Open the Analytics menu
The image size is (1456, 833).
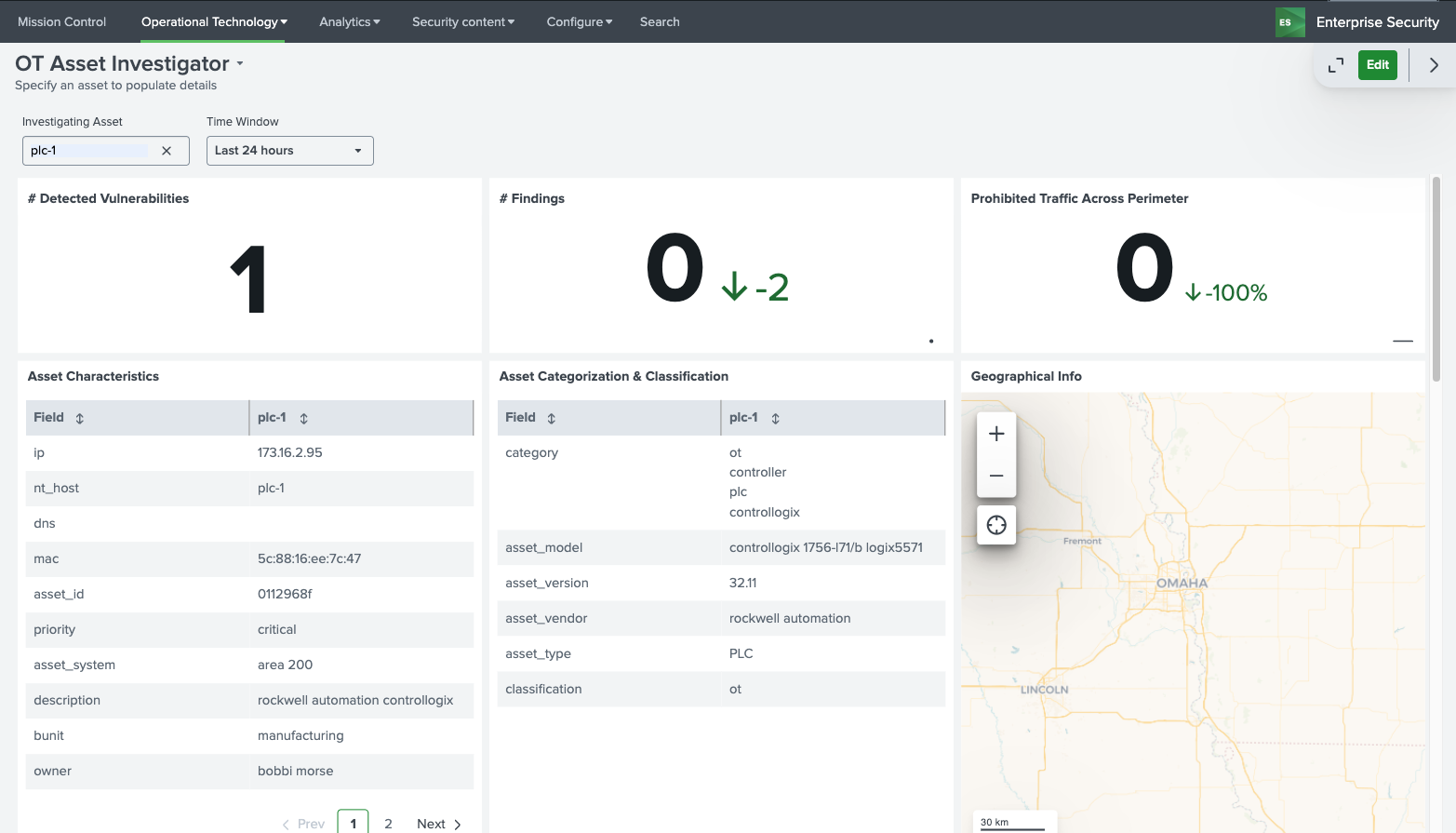pyautogui.click(x=349, y=21)
